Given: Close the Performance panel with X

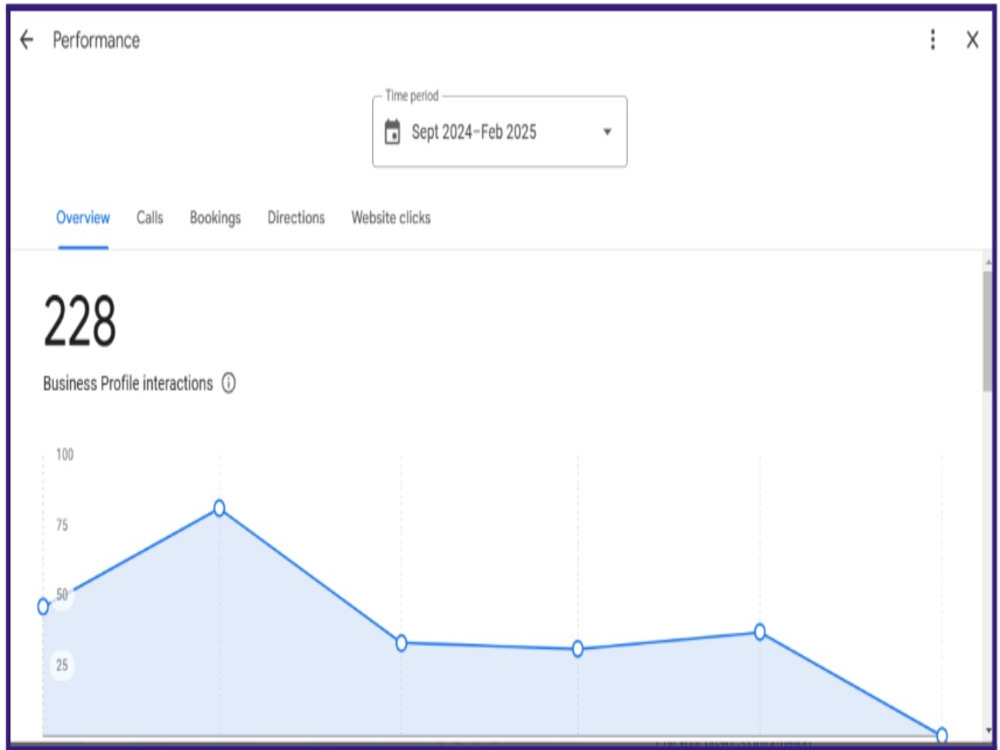Looking at the screenshot, I should click(x=972, y=40).
